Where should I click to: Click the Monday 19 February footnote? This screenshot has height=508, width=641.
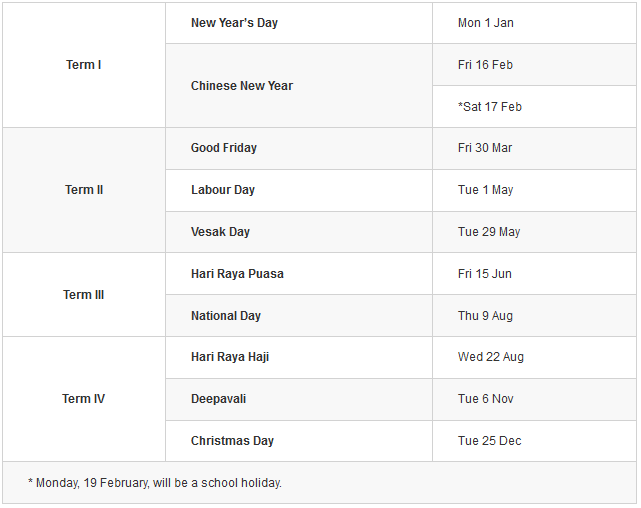tap(155, 483)
